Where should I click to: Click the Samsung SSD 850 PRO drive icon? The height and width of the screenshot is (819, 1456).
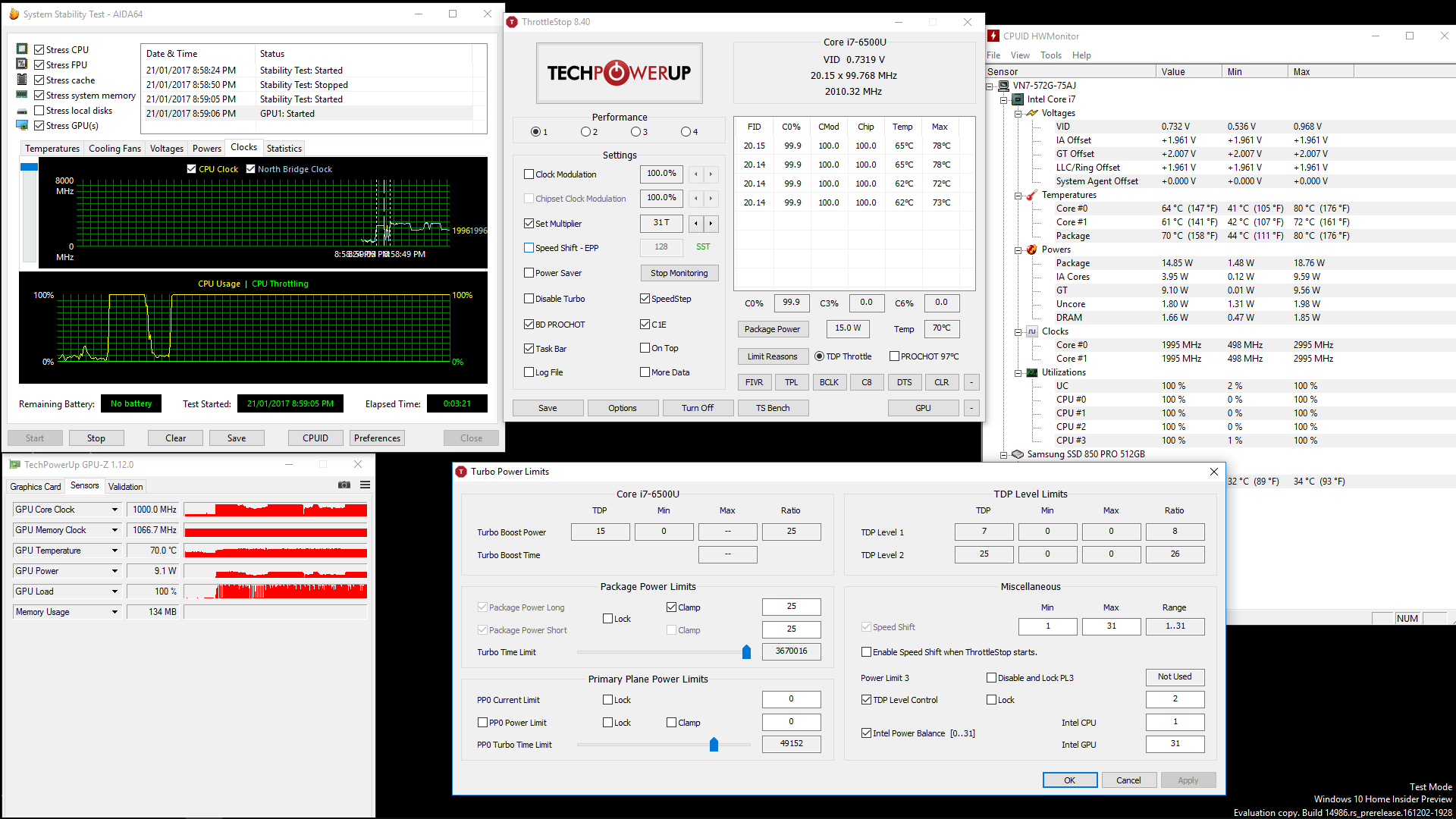pos(1018,454)
